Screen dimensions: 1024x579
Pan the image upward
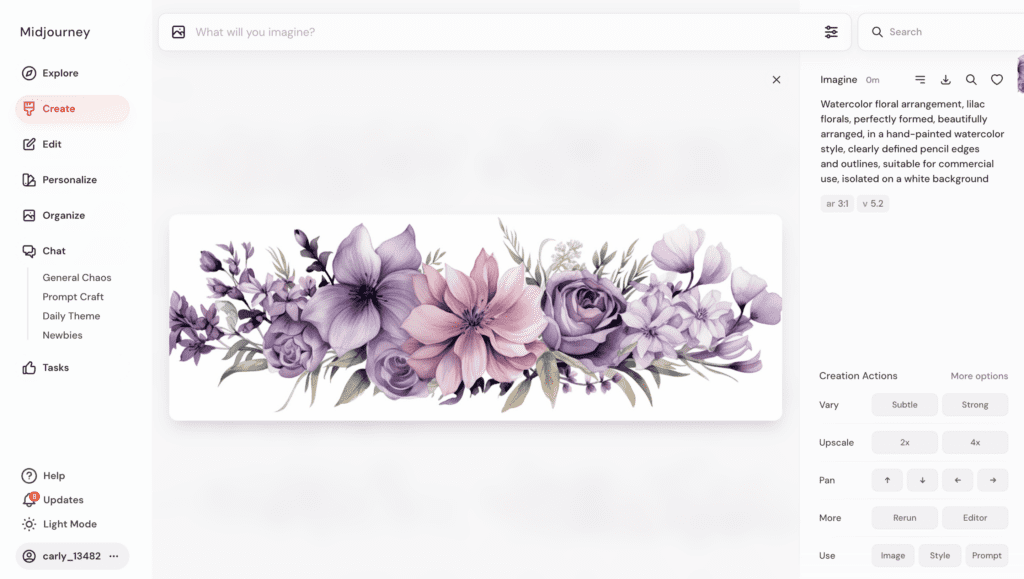click(887, 480)
